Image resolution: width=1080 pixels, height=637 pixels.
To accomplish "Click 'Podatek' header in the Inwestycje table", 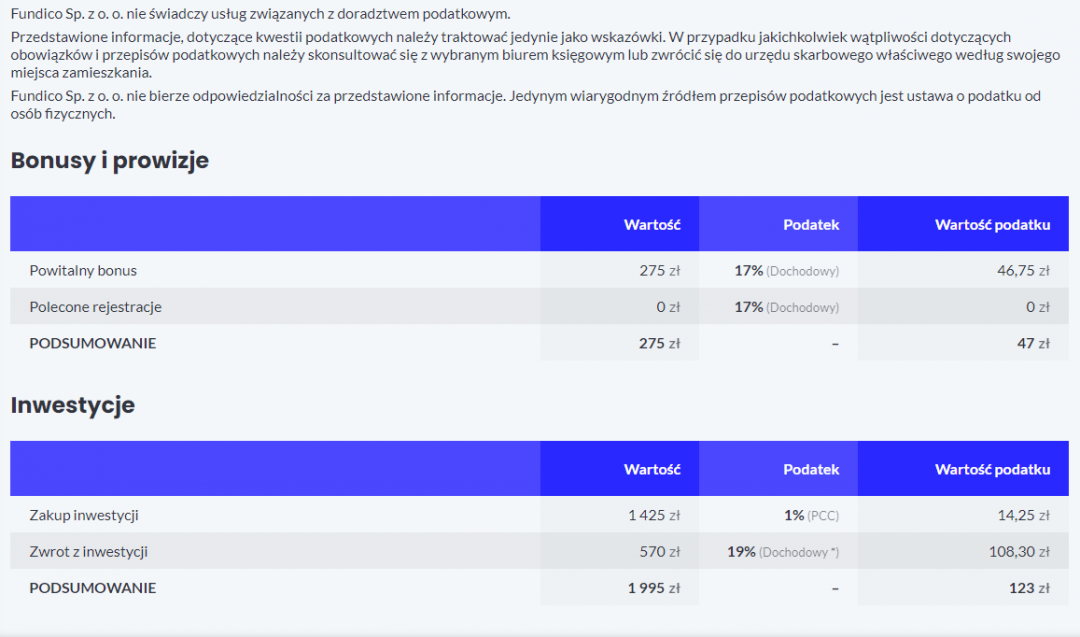I will [811, 469].
